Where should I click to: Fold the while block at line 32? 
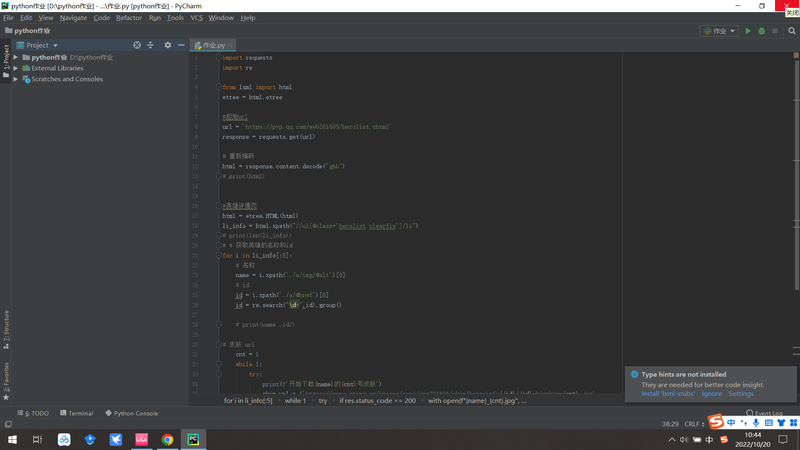tap(218, 364)
